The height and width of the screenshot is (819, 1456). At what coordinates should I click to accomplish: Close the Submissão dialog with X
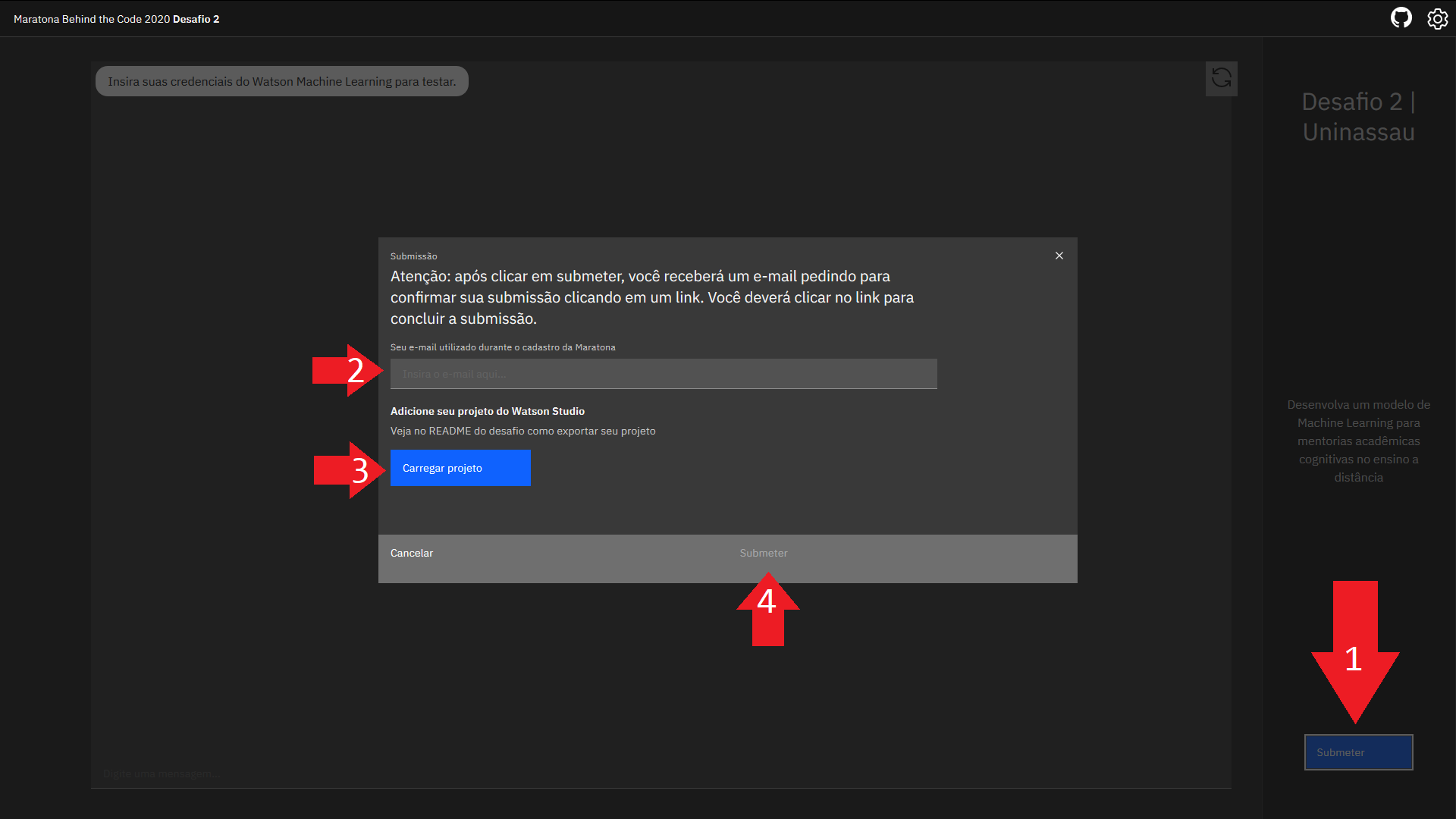click(x=1059, y=256)
